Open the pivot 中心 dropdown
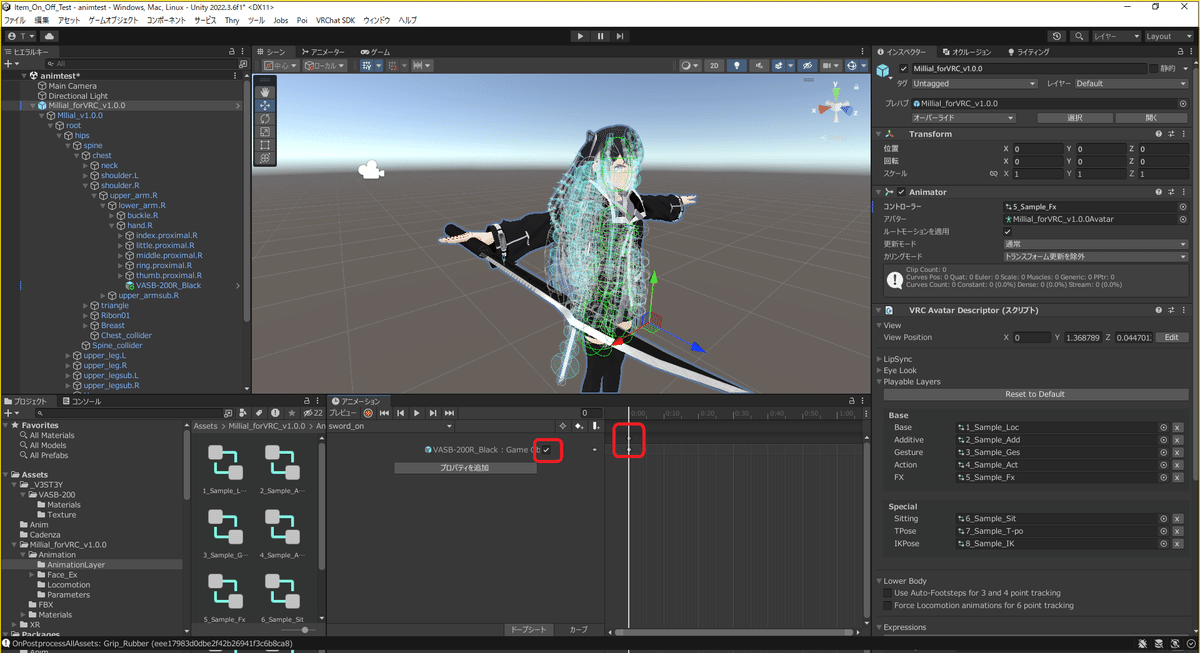Screen dimensions: 1200x653 click(281, 65)
